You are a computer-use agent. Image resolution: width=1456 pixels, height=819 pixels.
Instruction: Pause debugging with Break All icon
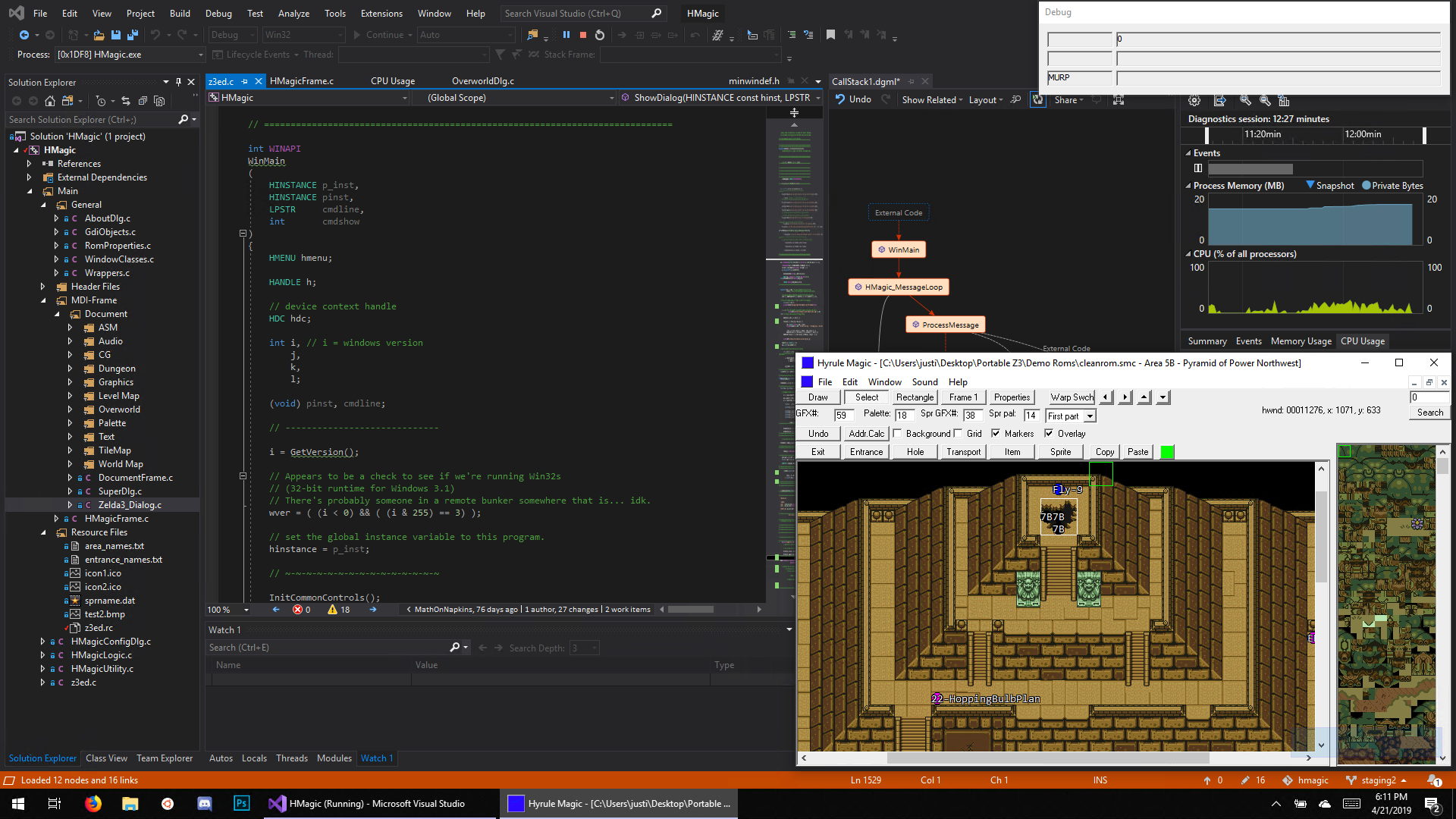click(x=566, y=35)
